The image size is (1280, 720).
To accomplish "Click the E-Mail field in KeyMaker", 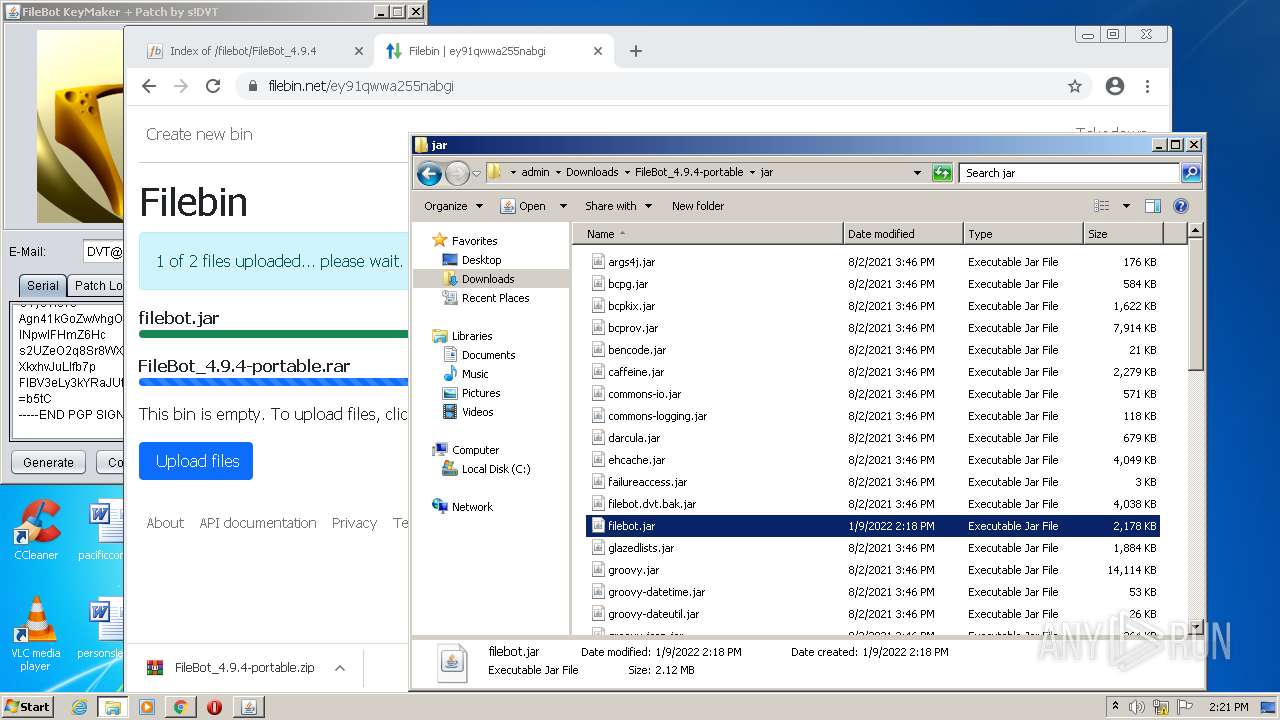I will click(101, 252).
